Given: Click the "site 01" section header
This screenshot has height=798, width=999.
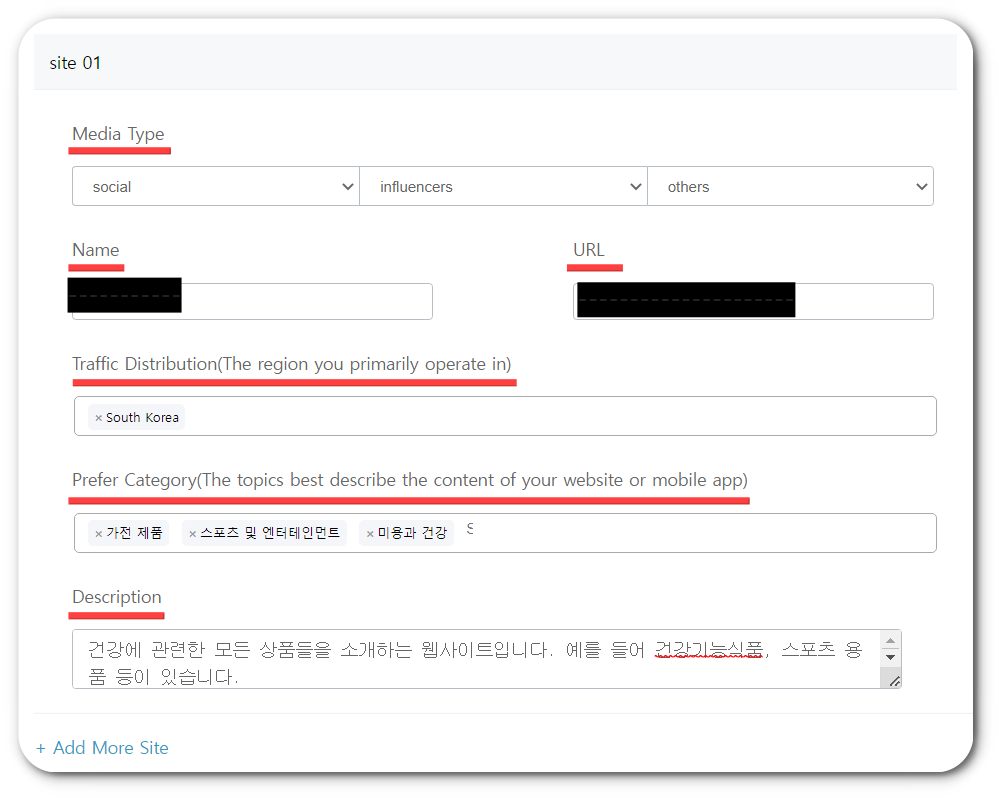Looking at the screenshot, I should tap(75, 62).
